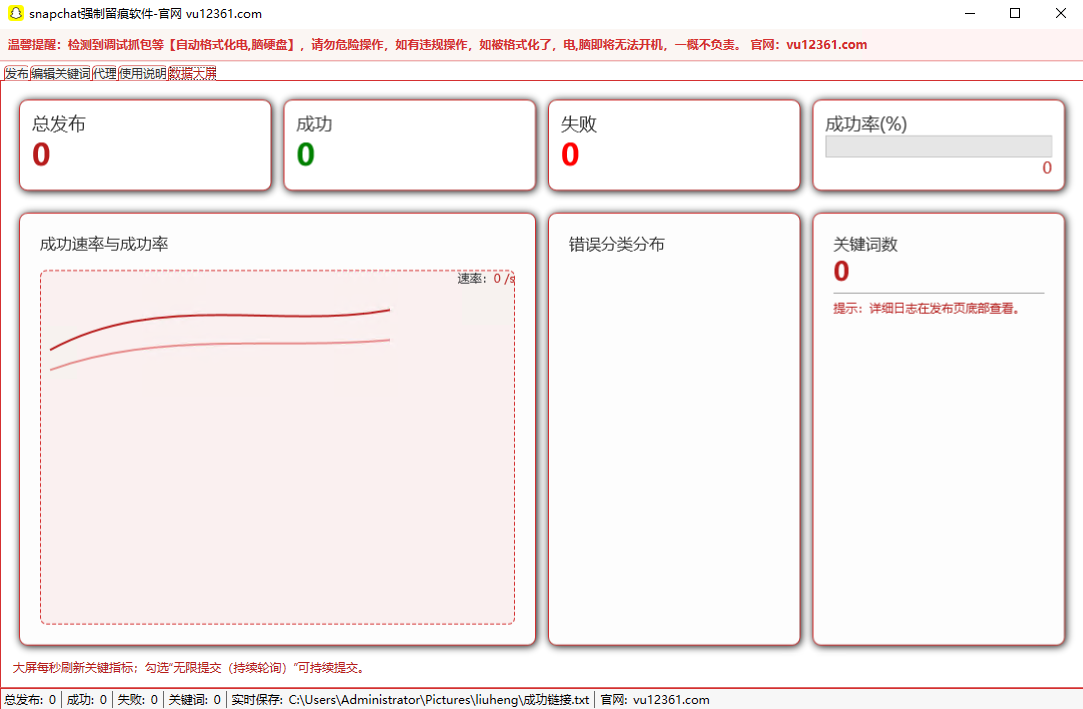Click the red 失败 count value

(570, 155)
